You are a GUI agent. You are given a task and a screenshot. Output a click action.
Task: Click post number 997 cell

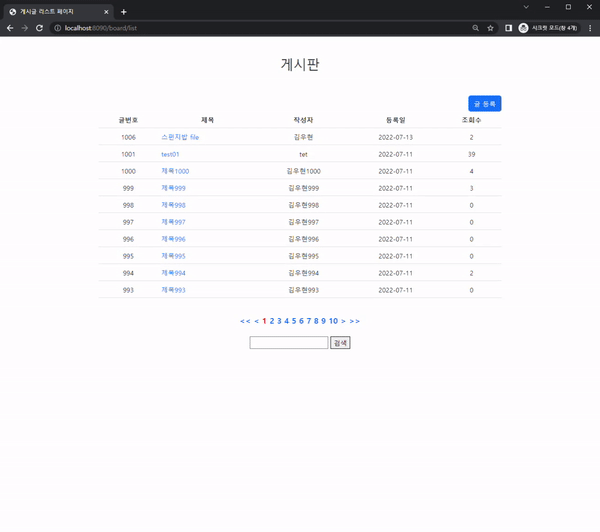click(x=129, y=222)
